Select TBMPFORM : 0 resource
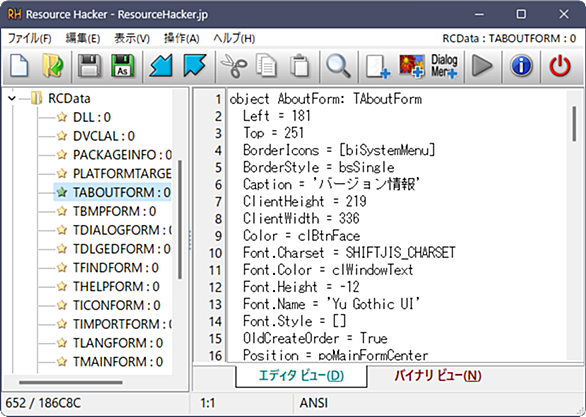Screen dimensions: 586x417 [114, 211]
